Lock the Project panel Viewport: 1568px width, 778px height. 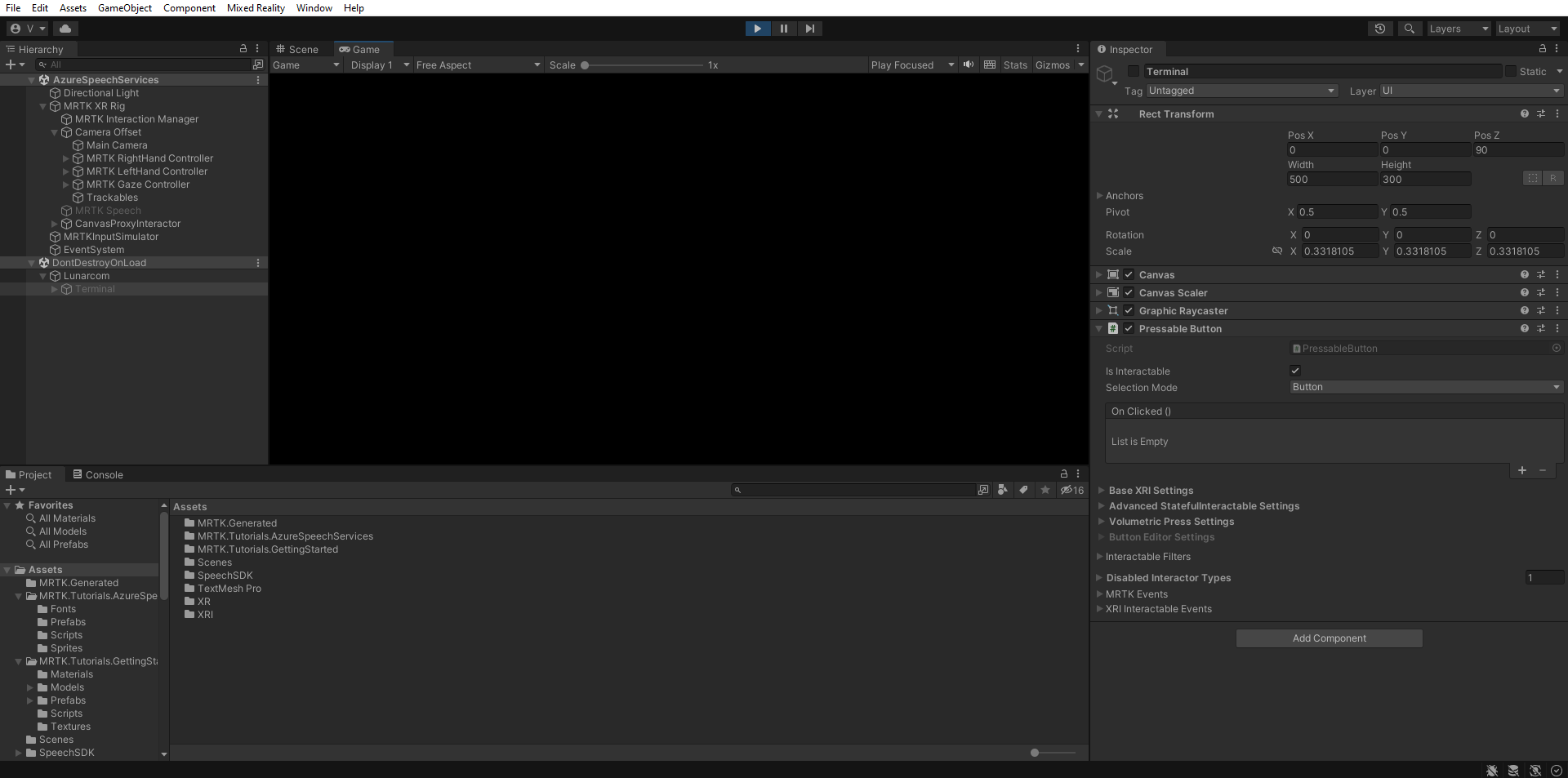click(x=1063, y=473)
